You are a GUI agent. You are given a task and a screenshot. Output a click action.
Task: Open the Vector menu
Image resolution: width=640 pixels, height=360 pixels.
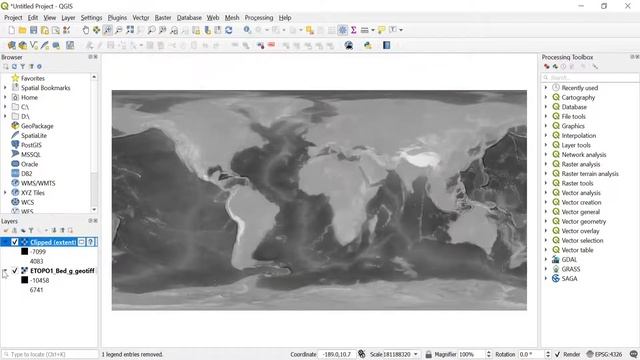[x=140, y=18]
